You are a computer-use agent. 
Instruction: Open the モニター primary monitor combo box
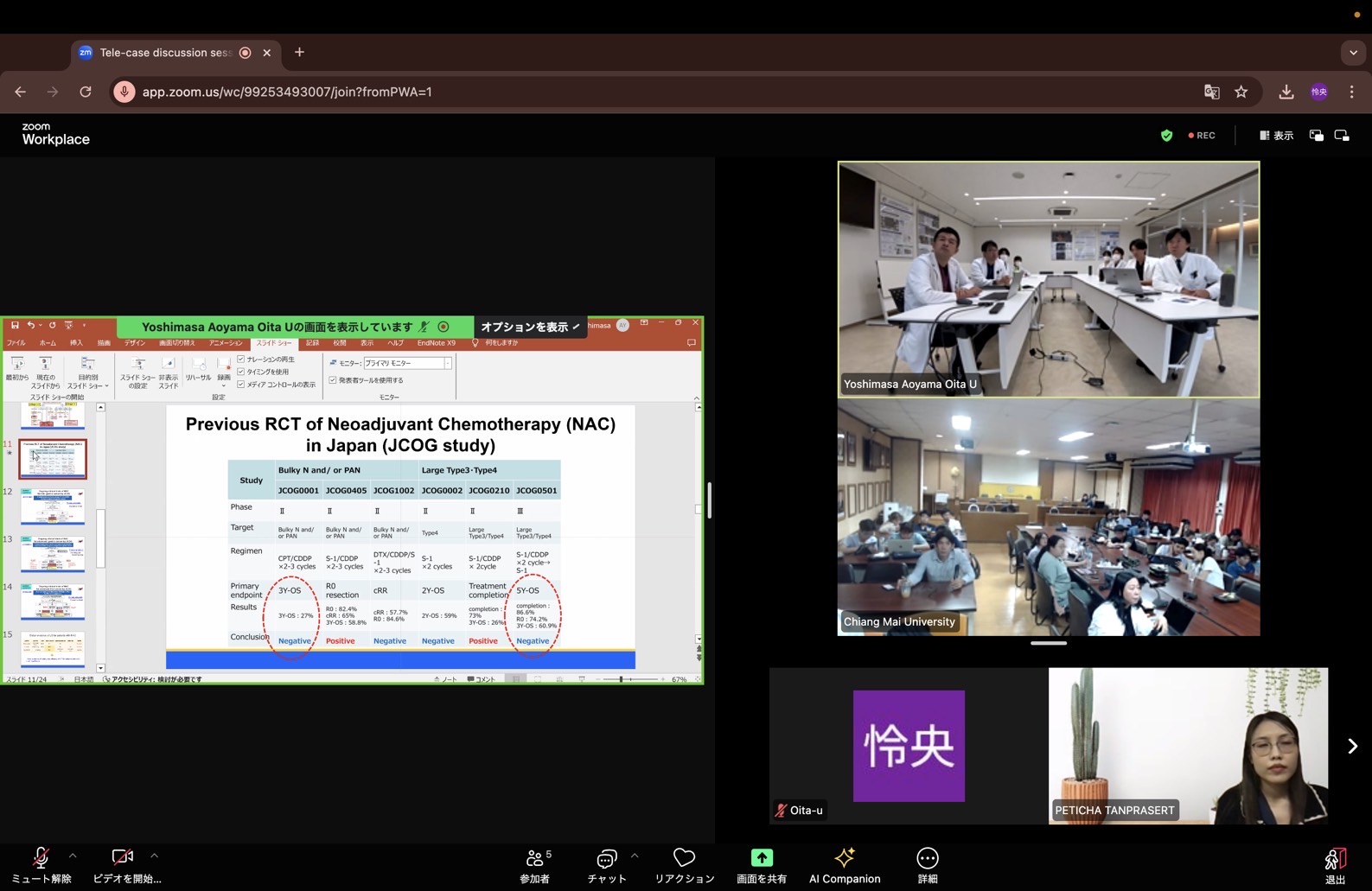(x=407, y=363)
